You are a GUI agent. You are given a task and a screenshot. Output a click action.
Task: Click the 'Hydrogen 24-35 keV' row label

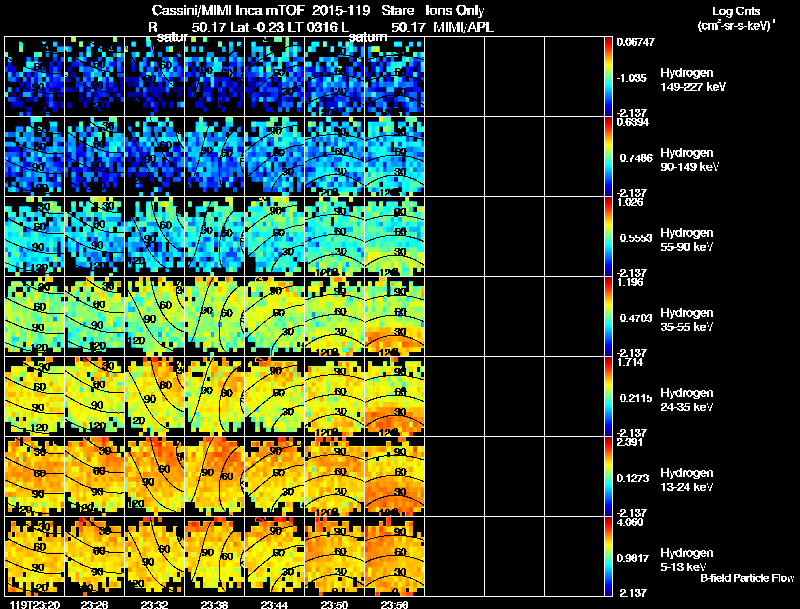click(x=687, y=400)
